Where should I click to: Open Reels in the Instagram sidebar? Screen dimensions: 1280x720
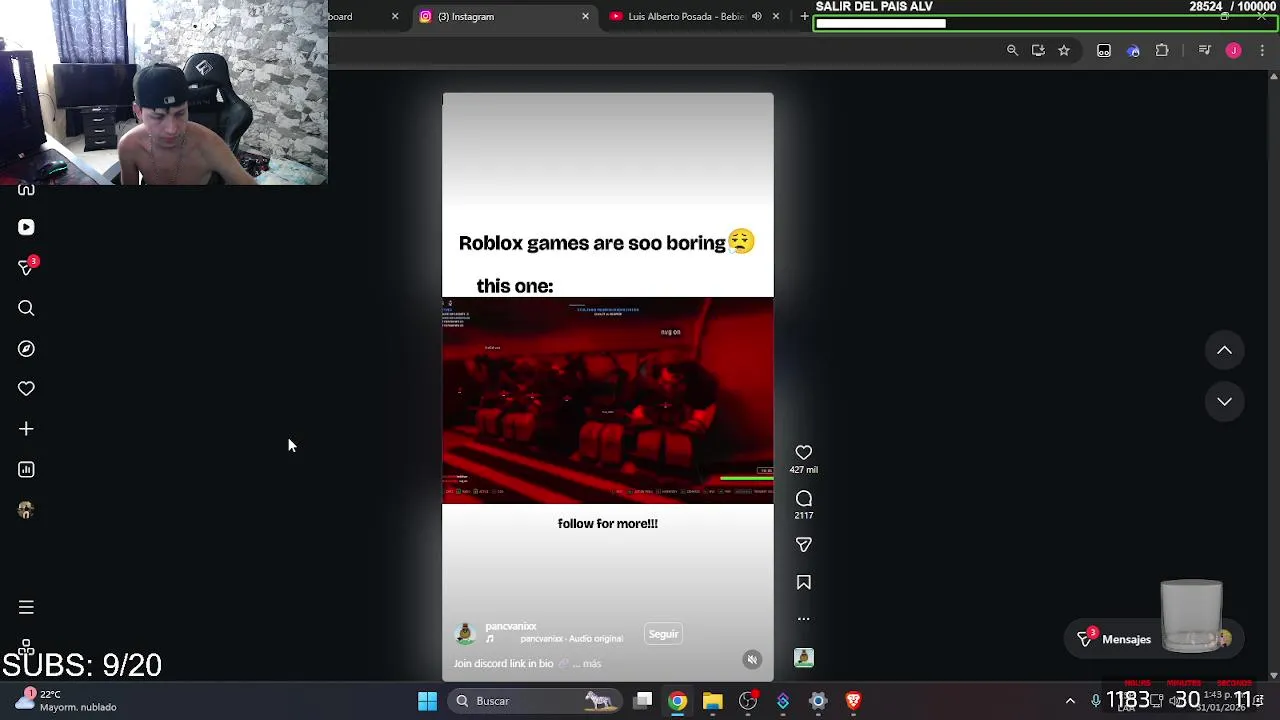(x=26, y=227)
